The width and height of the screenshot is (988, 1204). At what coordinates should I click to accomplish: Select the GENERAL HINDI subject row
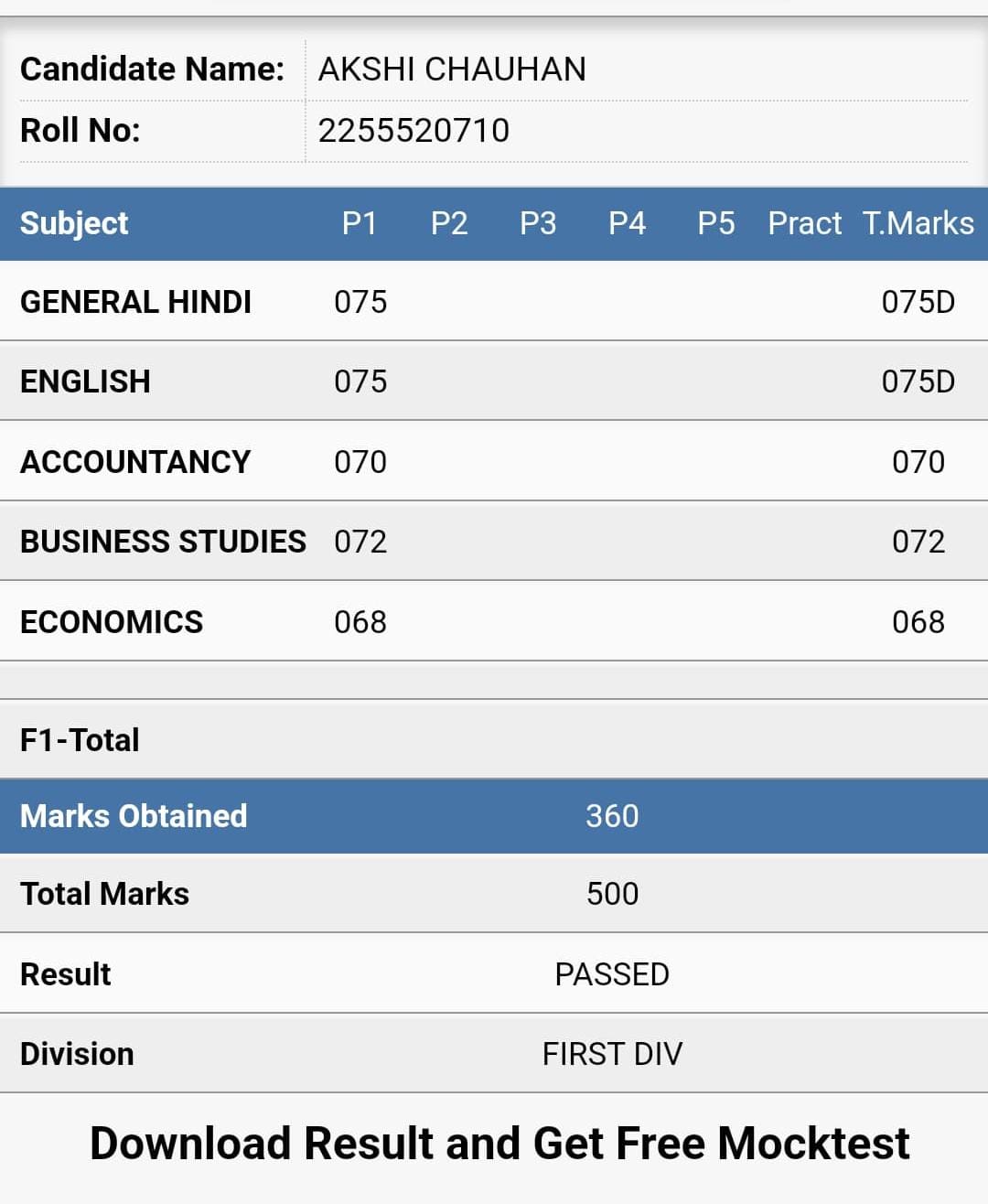click(494, 301)
